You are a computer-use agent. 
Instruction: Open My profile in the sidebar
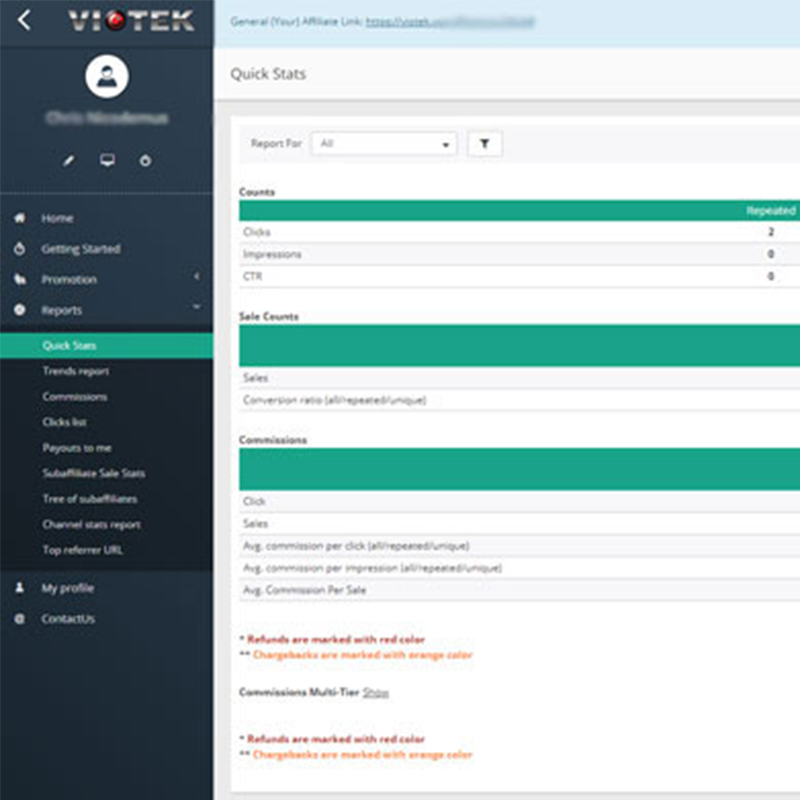click(x=67, y=588)
